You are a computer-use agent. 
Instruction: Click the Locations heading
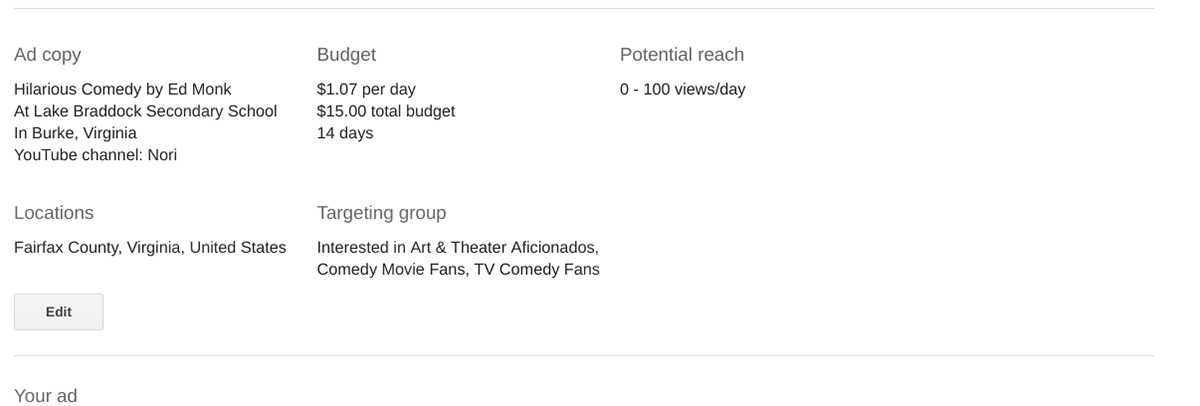click(x=54, y=213)
